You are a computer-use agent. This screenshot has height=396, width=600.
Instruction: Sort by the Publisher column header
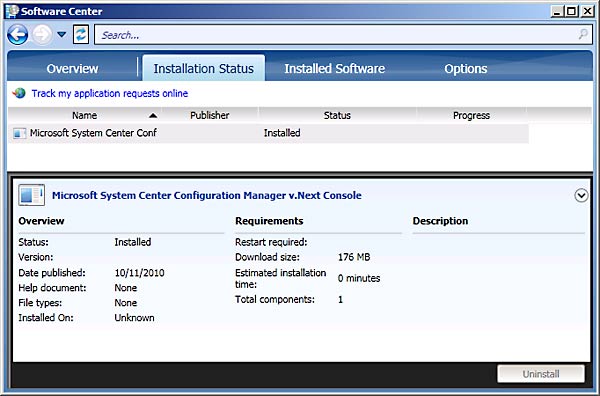click(x=210, y=115)
